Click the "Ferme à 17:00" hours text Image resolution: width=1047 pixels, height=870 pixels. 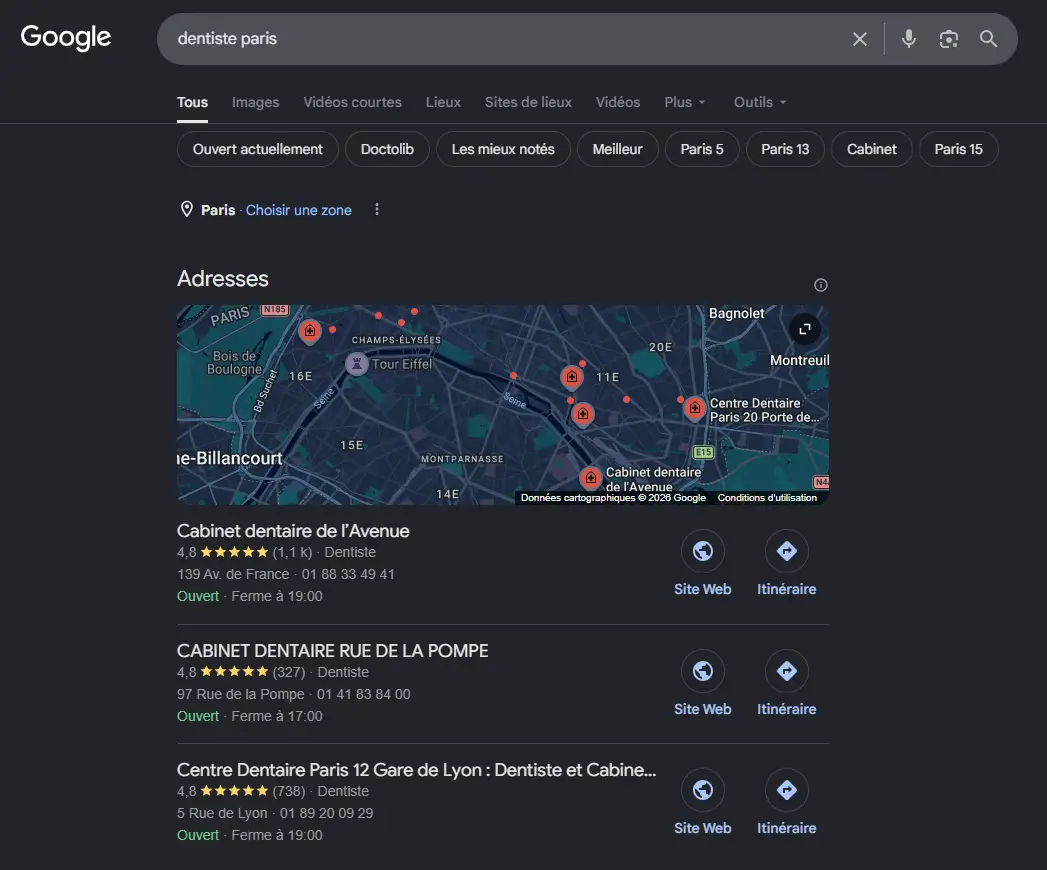(x=276, y=716)
